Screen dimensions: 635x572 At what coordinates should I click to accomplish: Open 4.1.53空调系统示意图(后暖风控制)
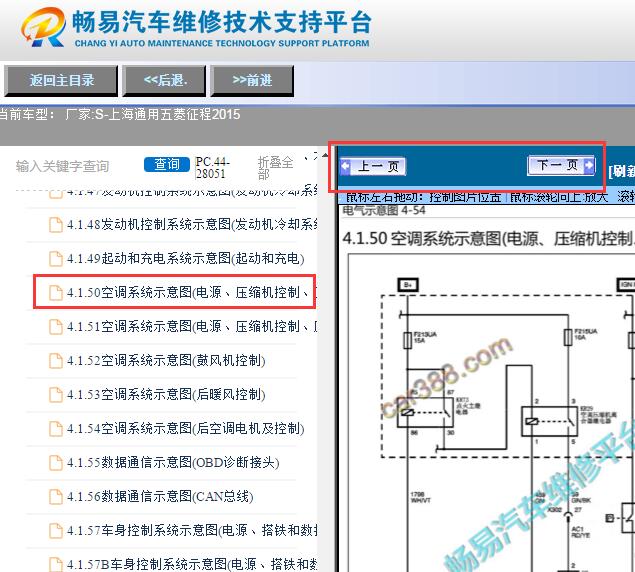click(166, 395)
